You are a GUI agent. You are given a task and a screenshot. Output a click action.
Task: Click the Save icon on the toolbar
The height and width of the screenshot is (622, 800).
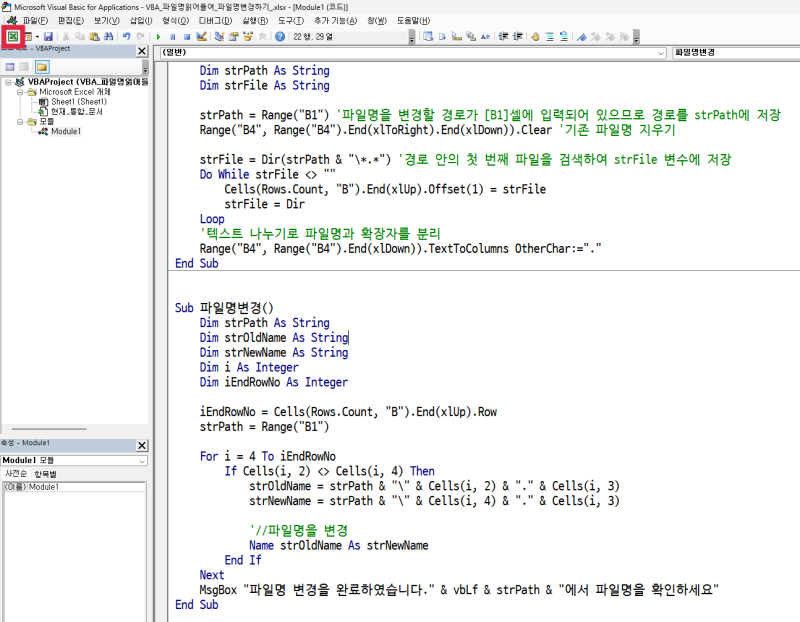pos(48,37)
